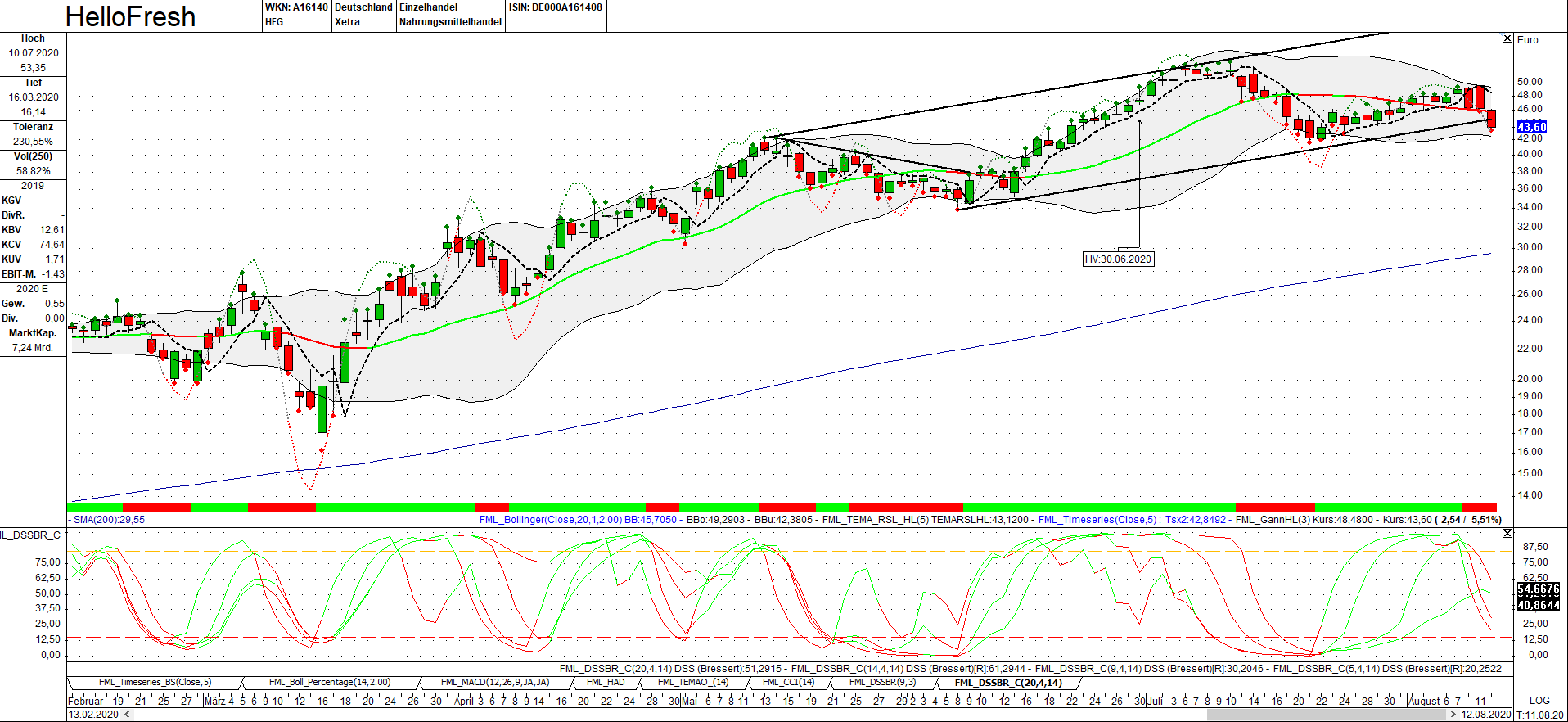Select the active FML_DSSBR_C(20,4,14) tab

click(1008, 683)
